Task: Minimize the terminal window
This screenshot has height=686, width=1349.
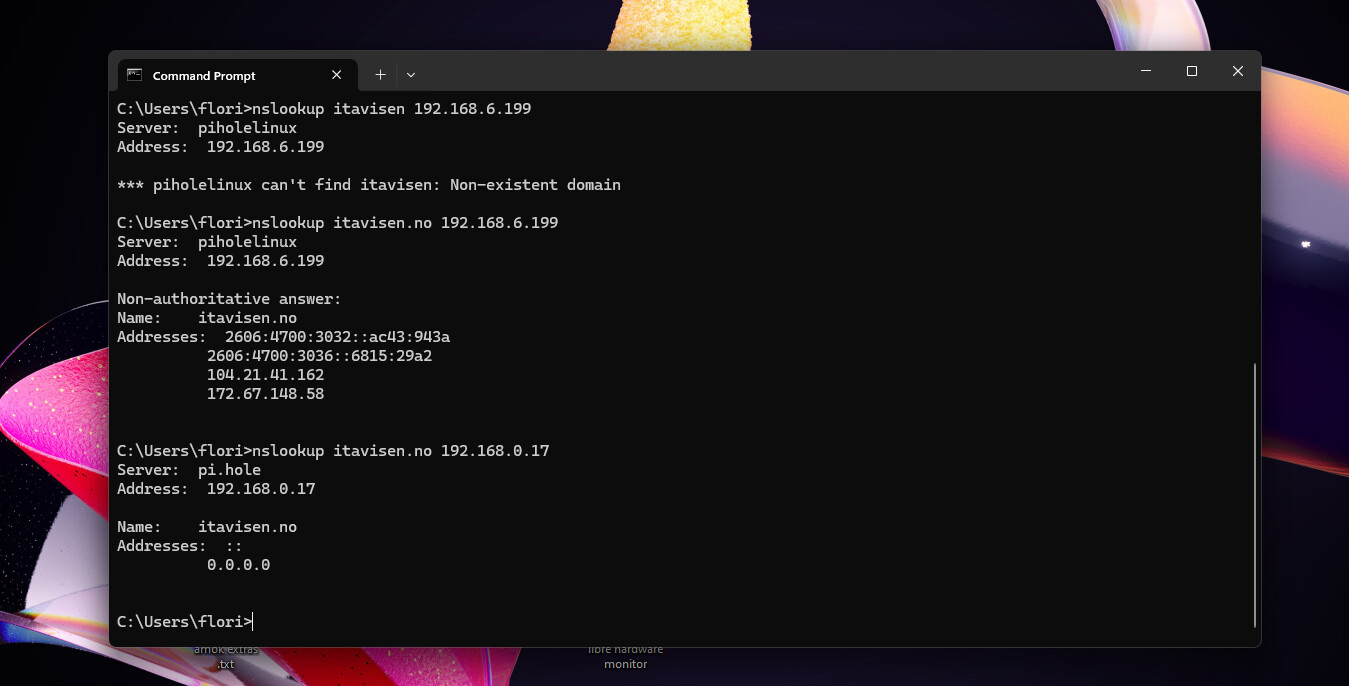Action: pyautogui.click(x=1145, y=71)
